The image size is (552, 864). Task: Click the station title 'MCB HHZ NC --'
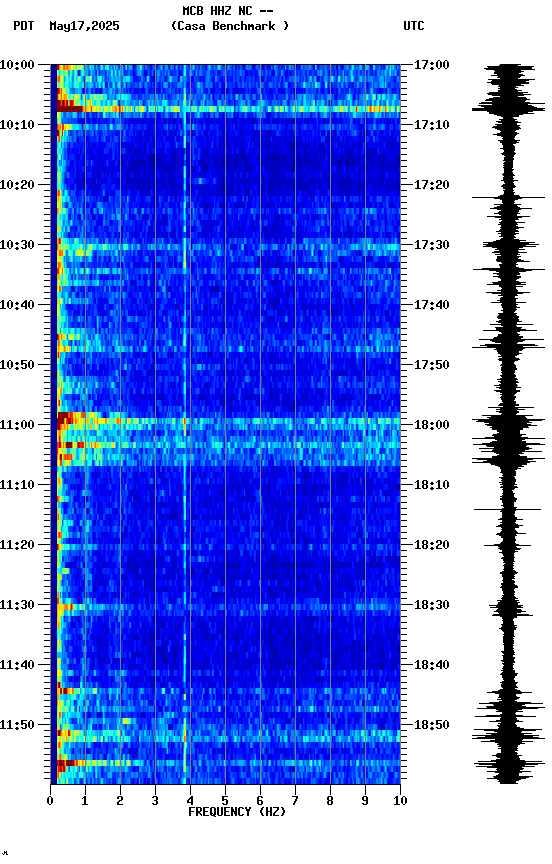tap(228, 11)
